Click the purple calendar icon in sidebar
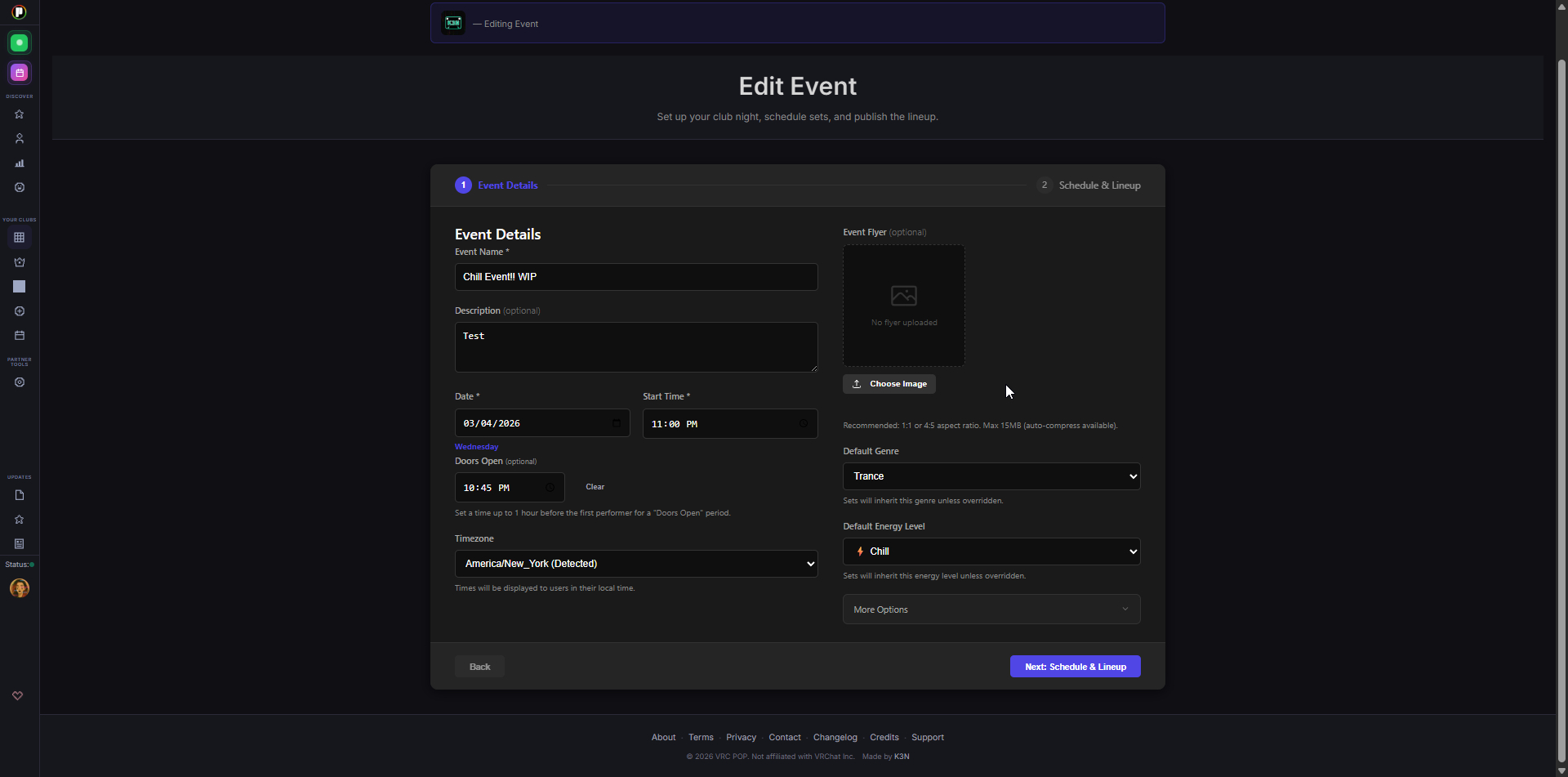 (20, 73)
